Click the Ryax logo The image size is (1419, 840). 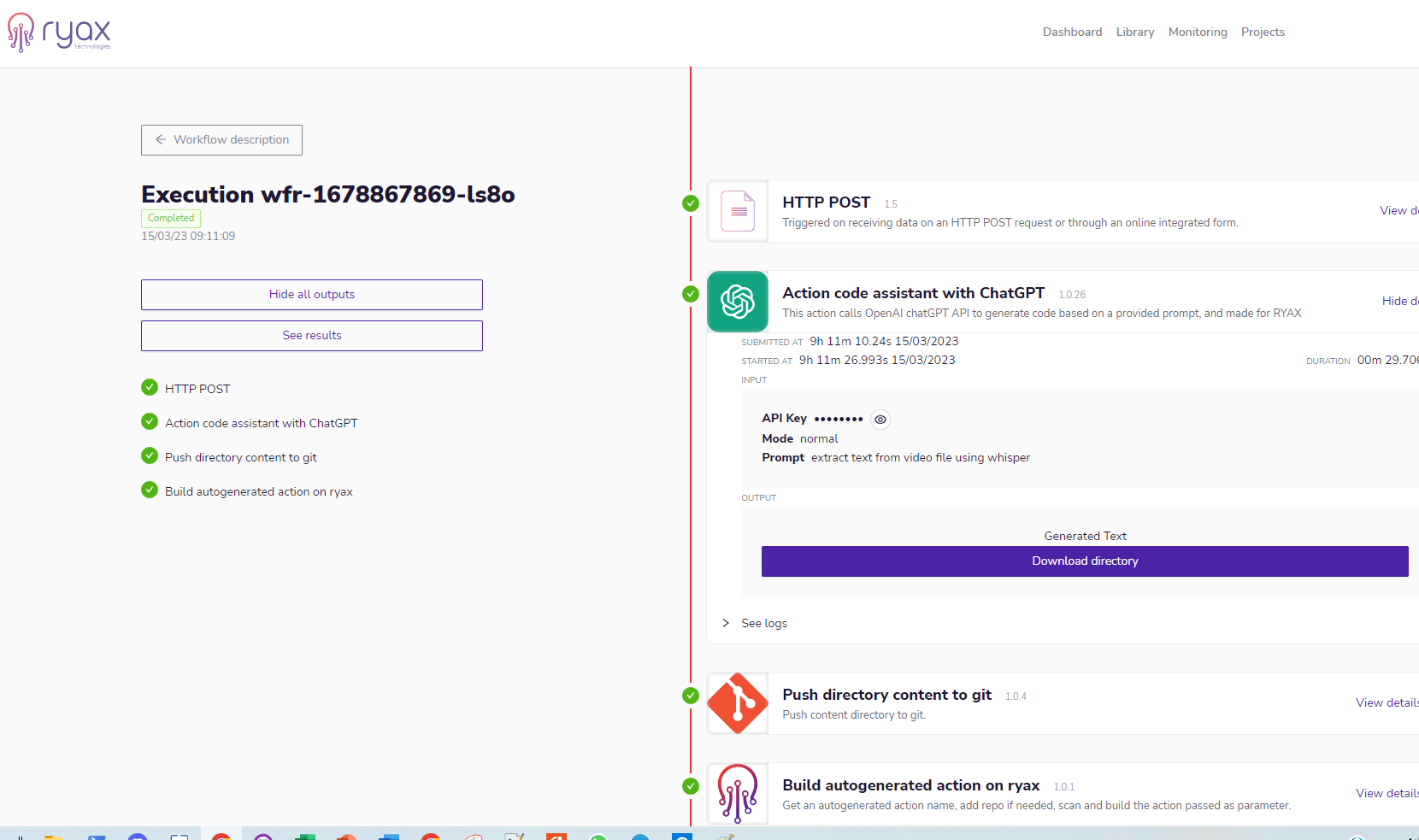pos(59,32)
